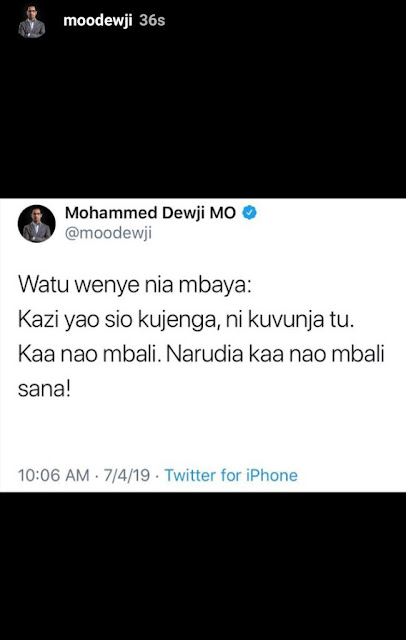Viewport: 406px width, 640px height.
Task: Open the Twitter for iPhone source link
Action: 231,475
